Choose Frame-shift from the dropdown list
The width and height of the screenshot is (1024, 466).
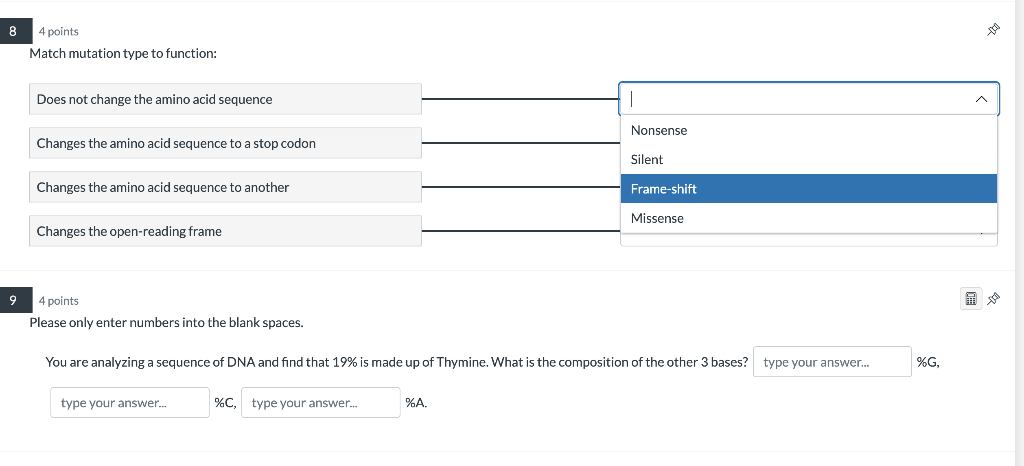[808, 189]
